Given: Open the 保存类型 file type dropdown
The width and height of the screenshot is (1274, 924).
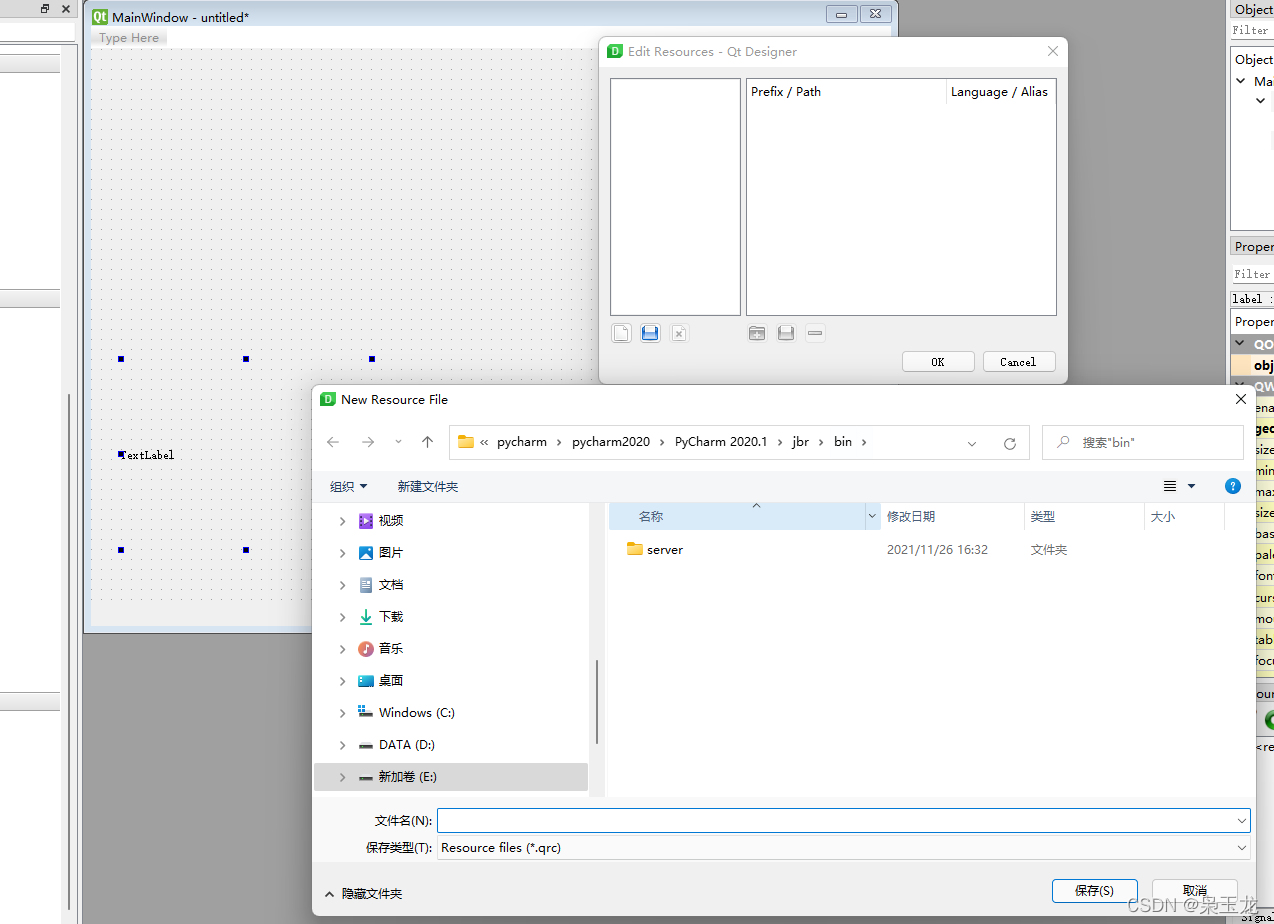Looking at the screenshot, I should coord(1242,847).
